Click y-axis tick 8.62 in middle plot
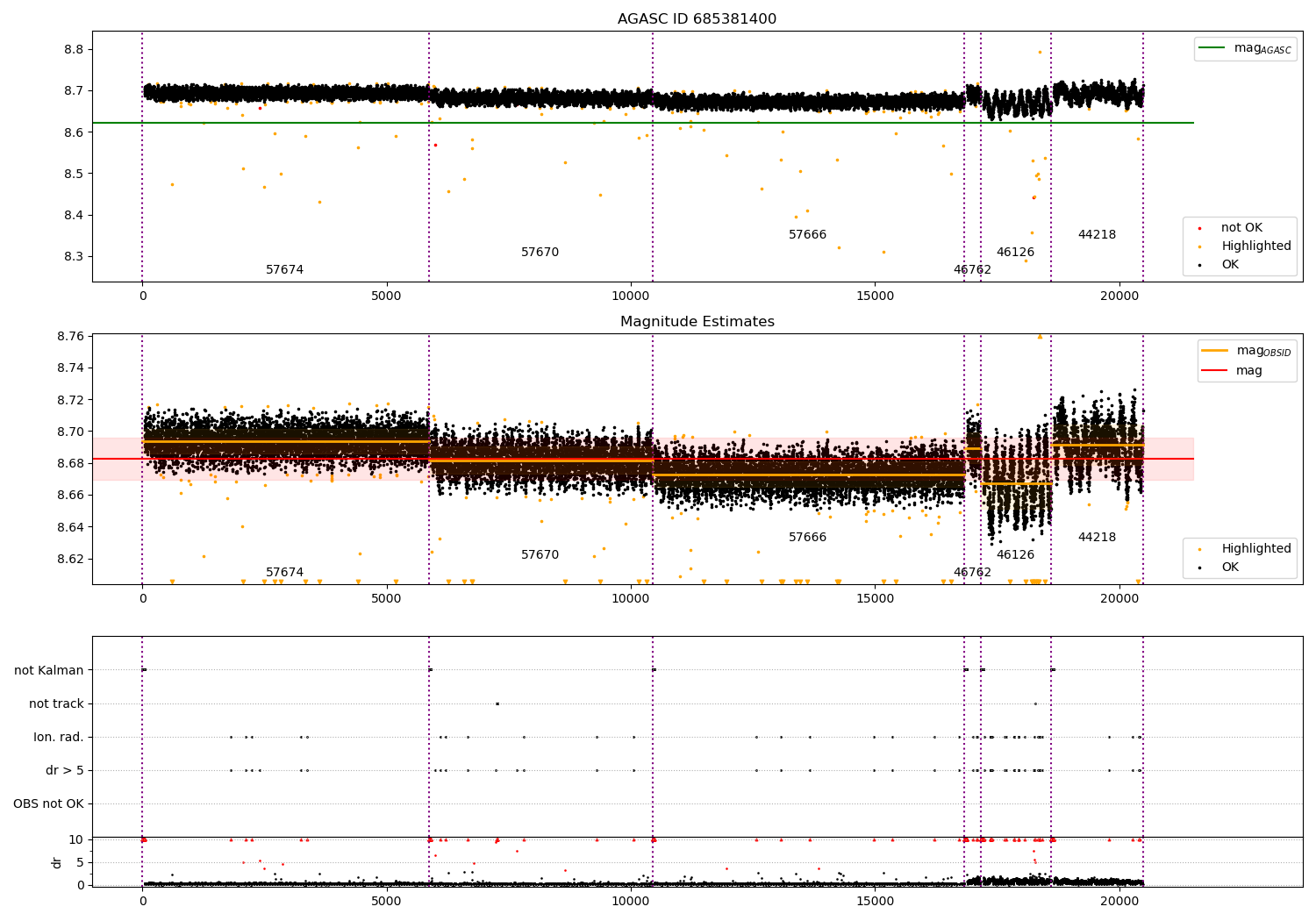The width and height of the screenshot is (1316, 921). pyautogui.click(x=70, y=560)
